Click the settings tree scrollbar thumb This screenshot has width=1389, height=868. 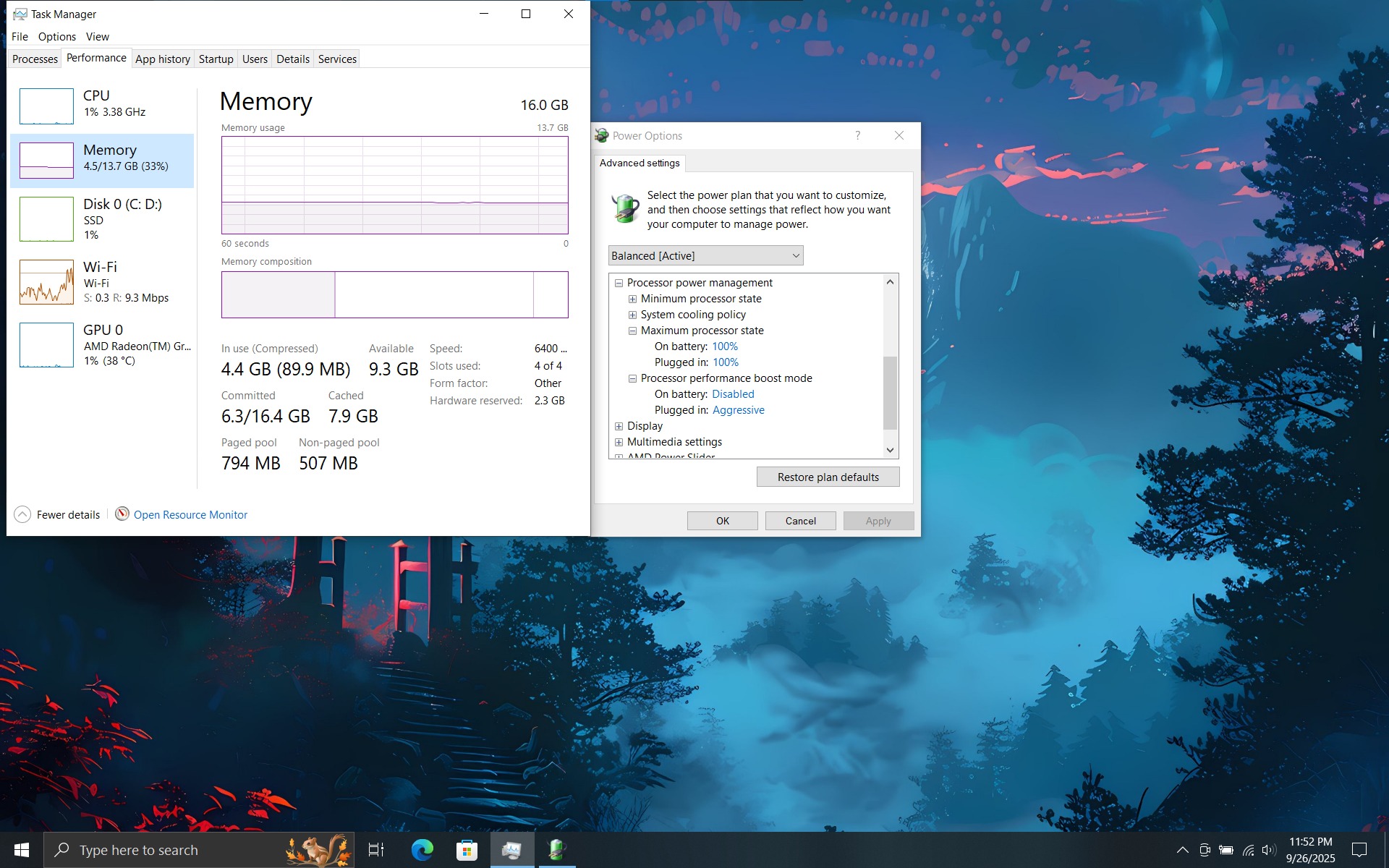point(890,393)
